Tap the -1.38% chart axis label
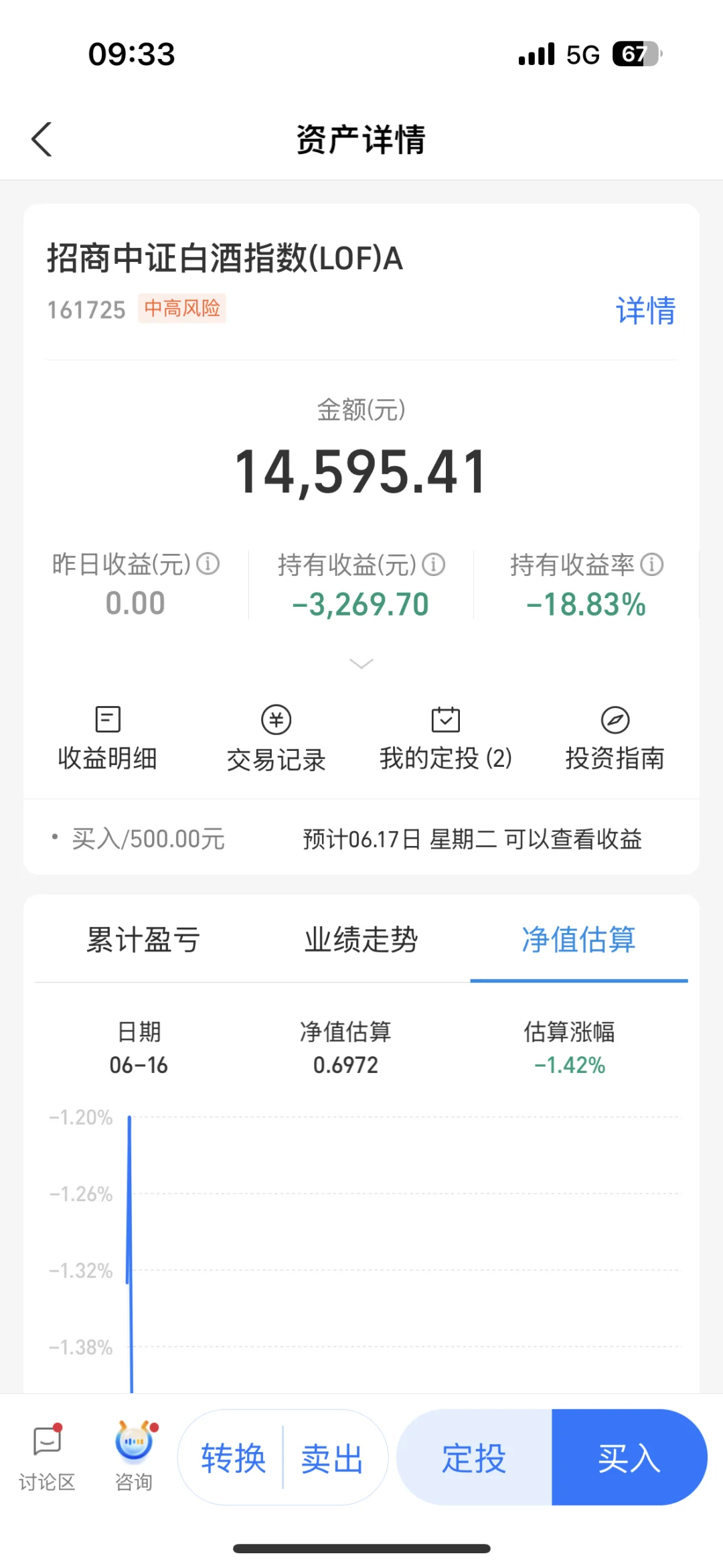Viewport: 723px width, 1568px height. (81, 1347)
